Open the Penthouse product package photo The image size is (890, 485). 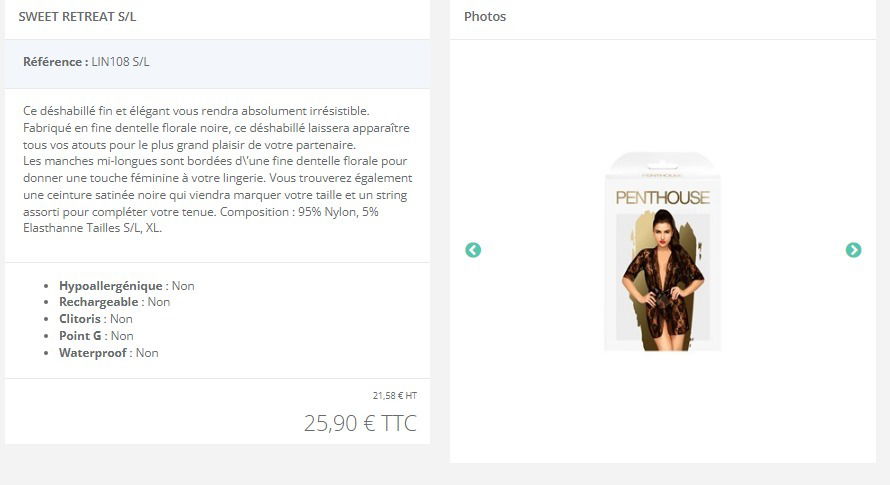click(x=662, y=251)
